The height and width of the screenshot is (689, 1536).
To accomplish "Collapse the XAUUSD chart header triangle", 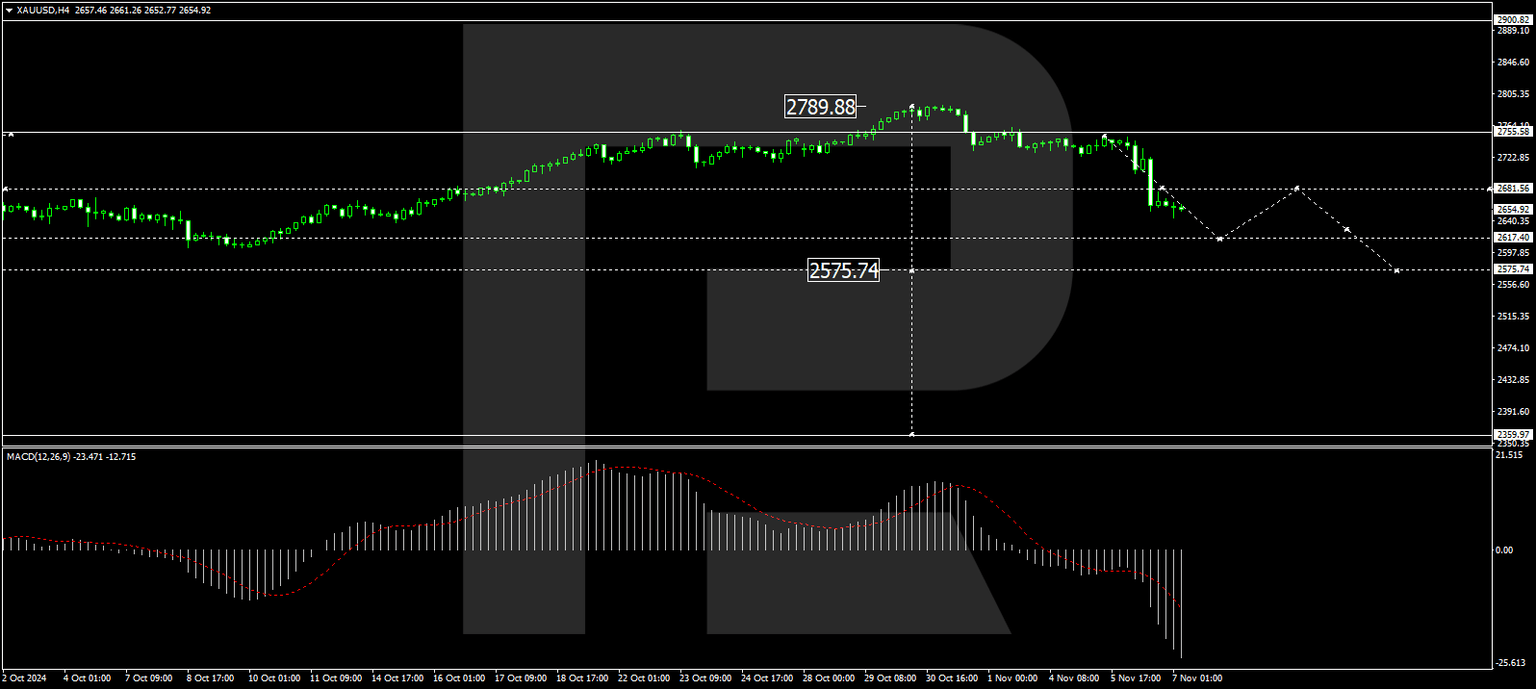I will pos(10,10).
